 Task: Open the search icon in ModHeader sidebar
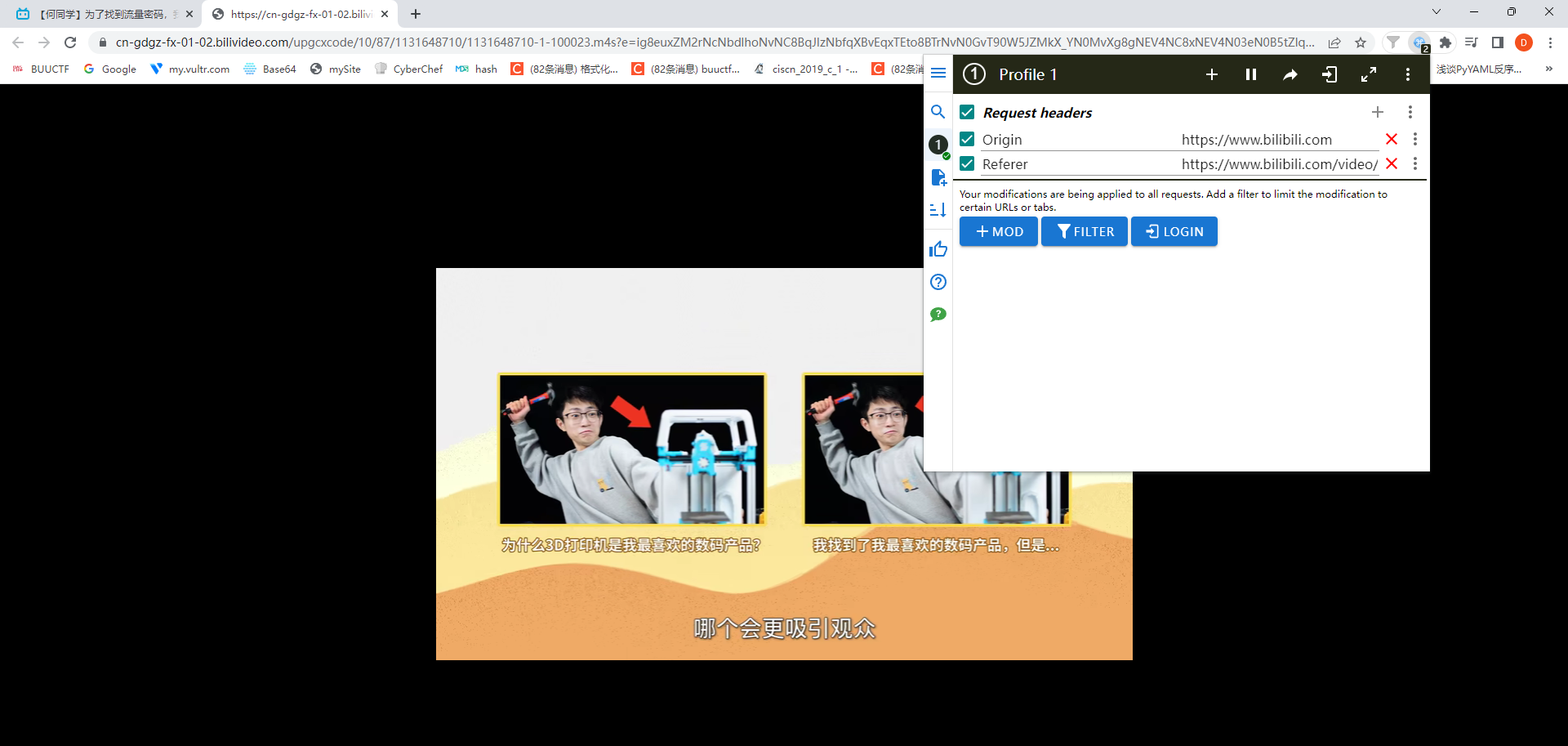pos(938,112)
